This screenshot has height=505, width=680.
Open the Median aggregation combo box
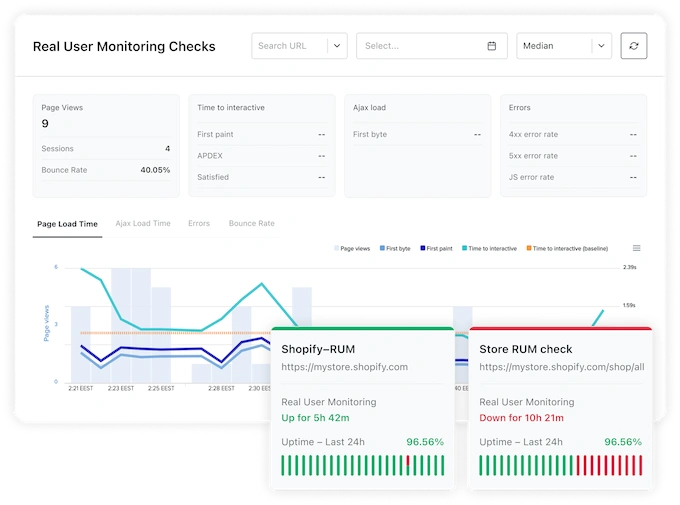coord(564,46)
